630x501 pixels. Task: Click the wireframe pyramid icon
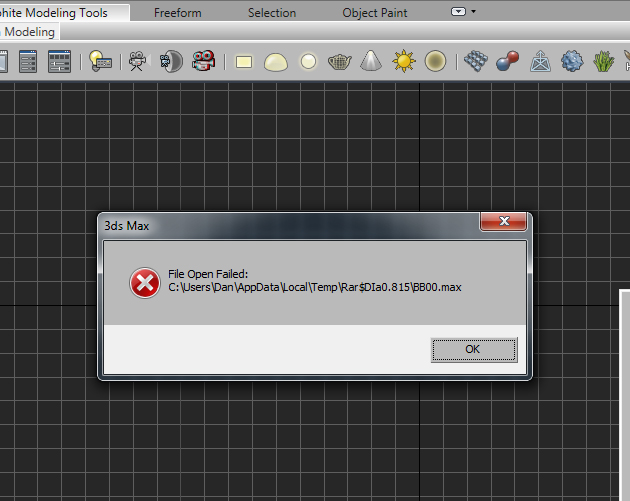tap(541, 62)
